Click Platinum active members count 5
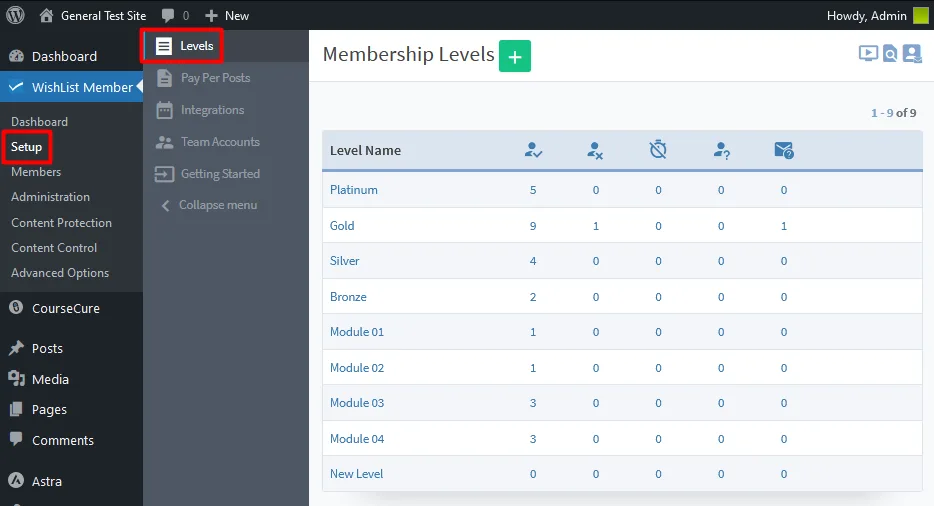The width and height of the screenshot is (934, 506). (x=533, y=190)
